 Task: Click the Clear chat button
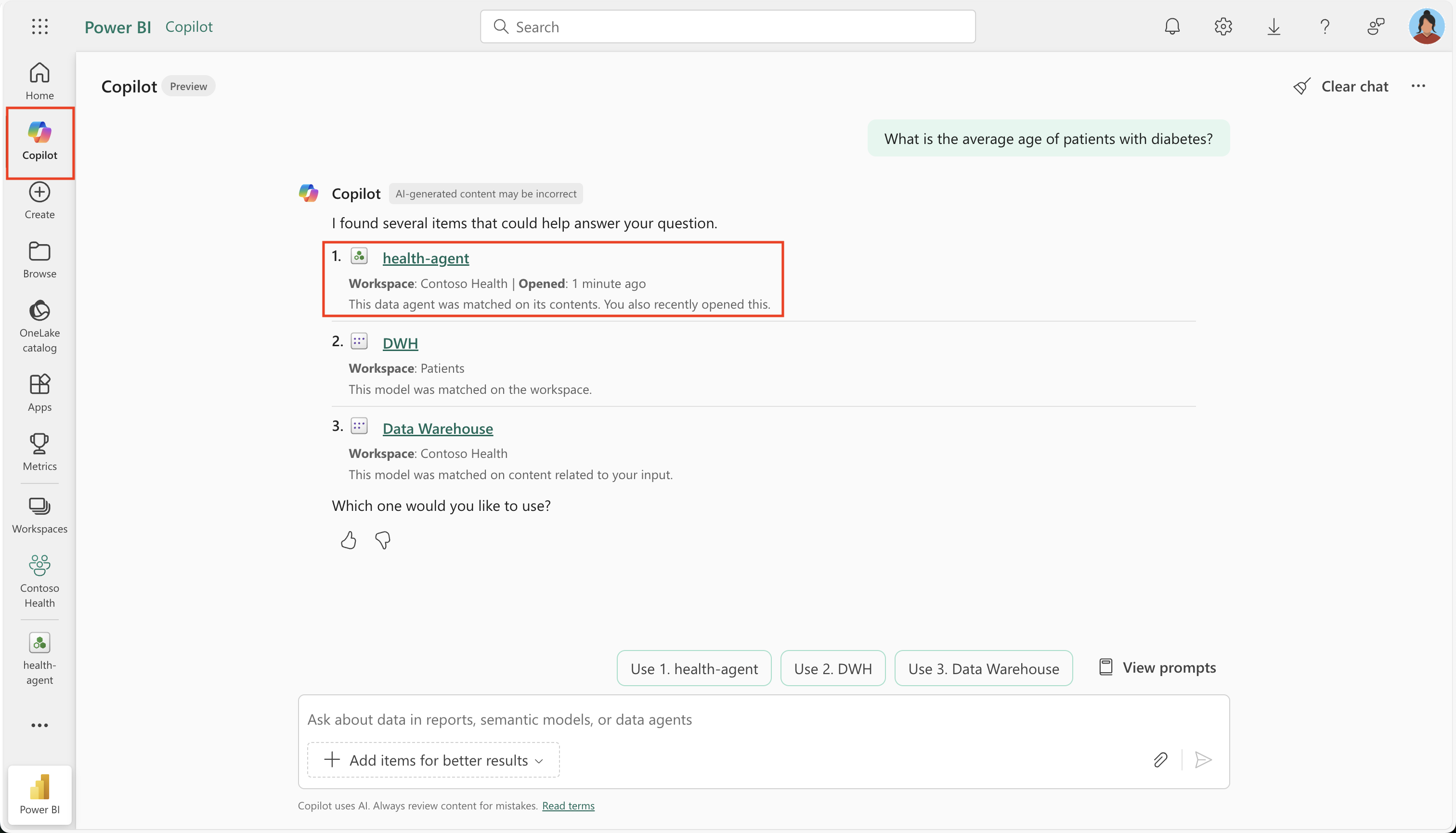[x=1340, y=86]
